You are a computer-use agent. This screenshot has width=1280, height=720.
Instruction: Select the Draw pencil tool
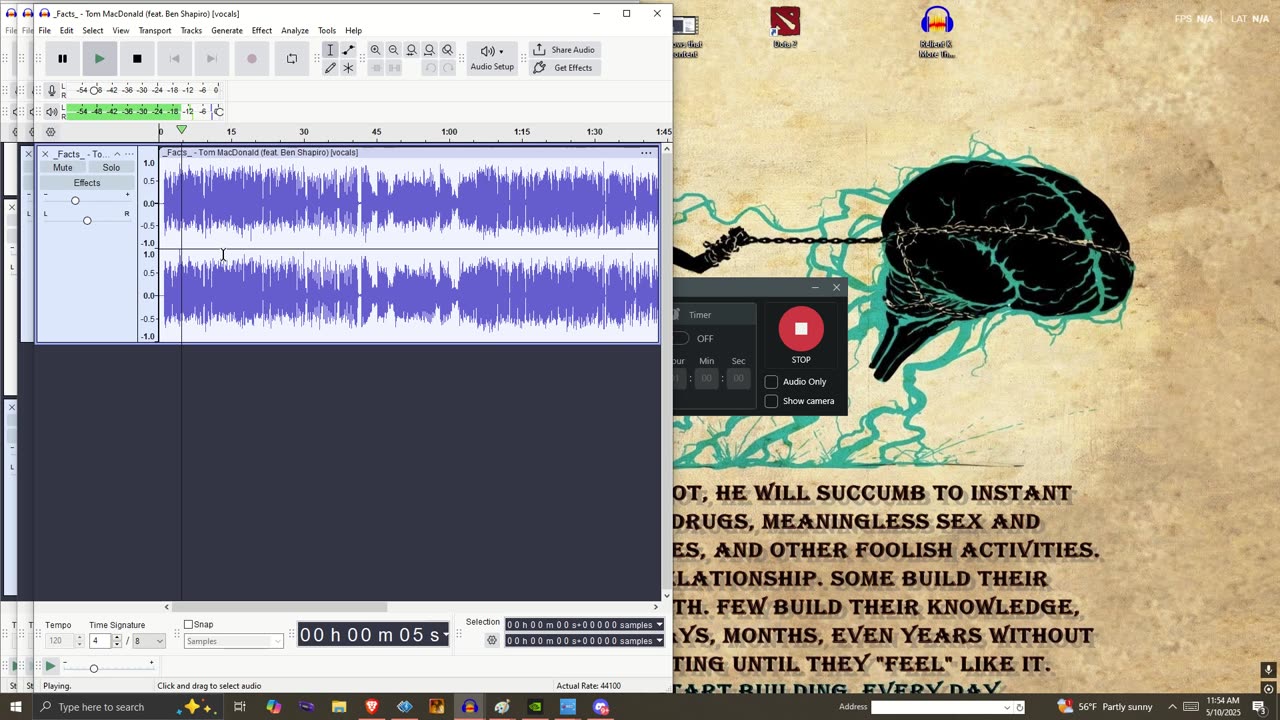click(330, 68)
